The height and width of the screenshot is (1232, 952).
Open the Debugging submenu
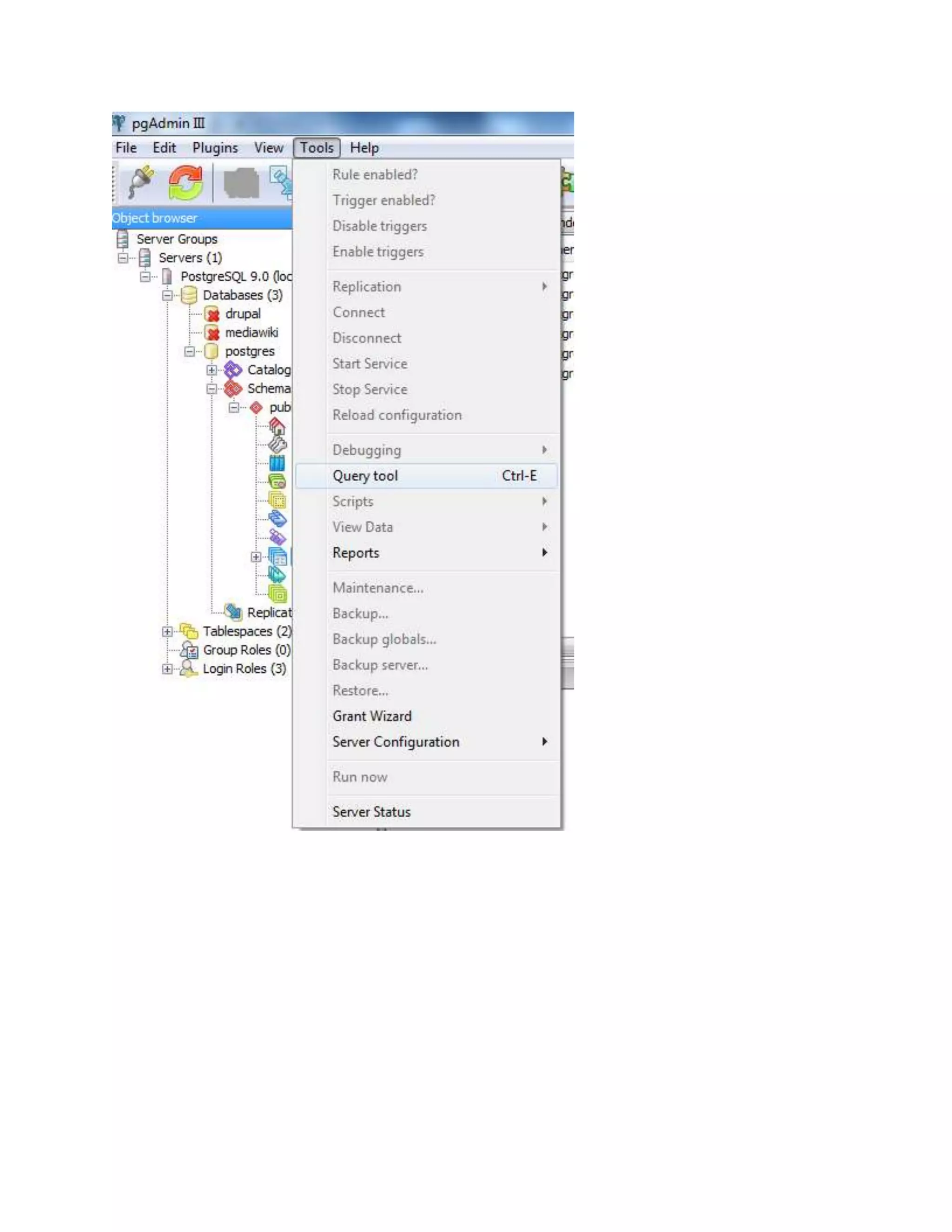[426, 450]
